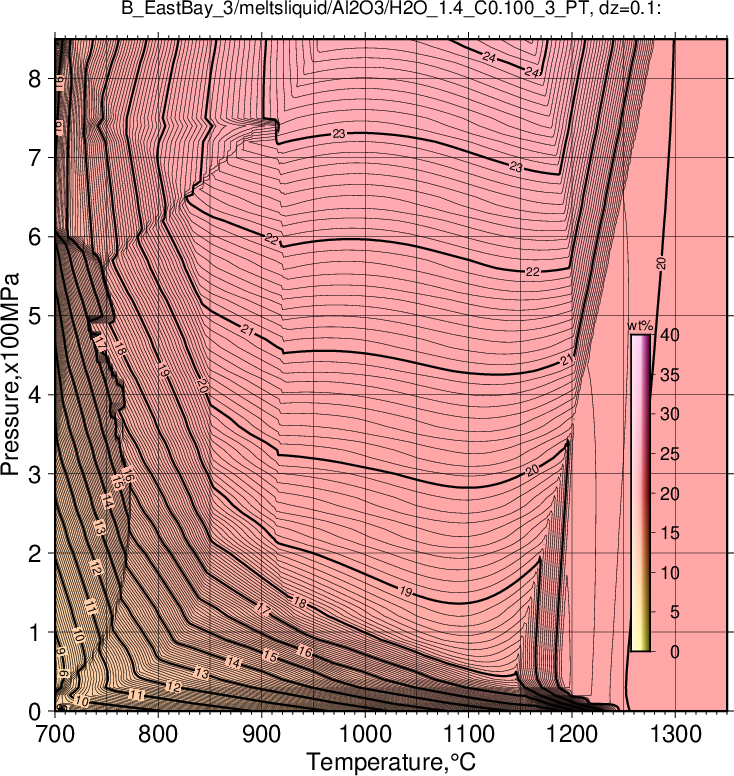Image resolution: width=734 pixels, height=776 pixels.
Task: Click the 18 contour label near 940°C at pressure 1.4
Action: tap(299, 603)
